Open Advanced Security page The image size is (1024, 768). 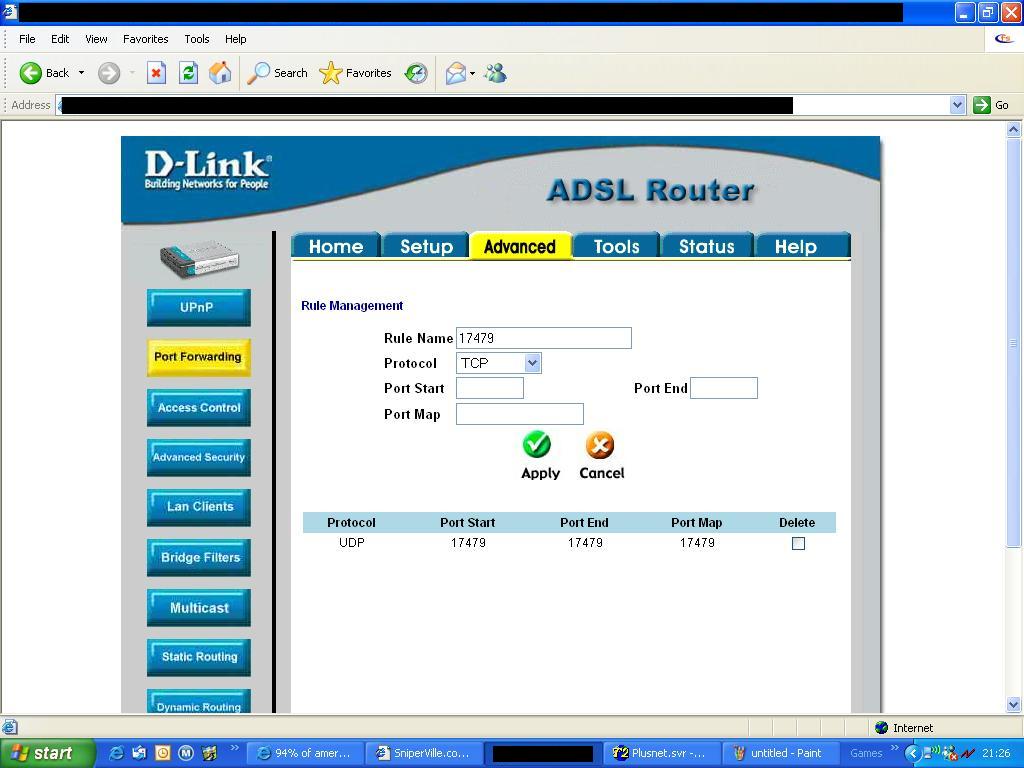point(199,458)
